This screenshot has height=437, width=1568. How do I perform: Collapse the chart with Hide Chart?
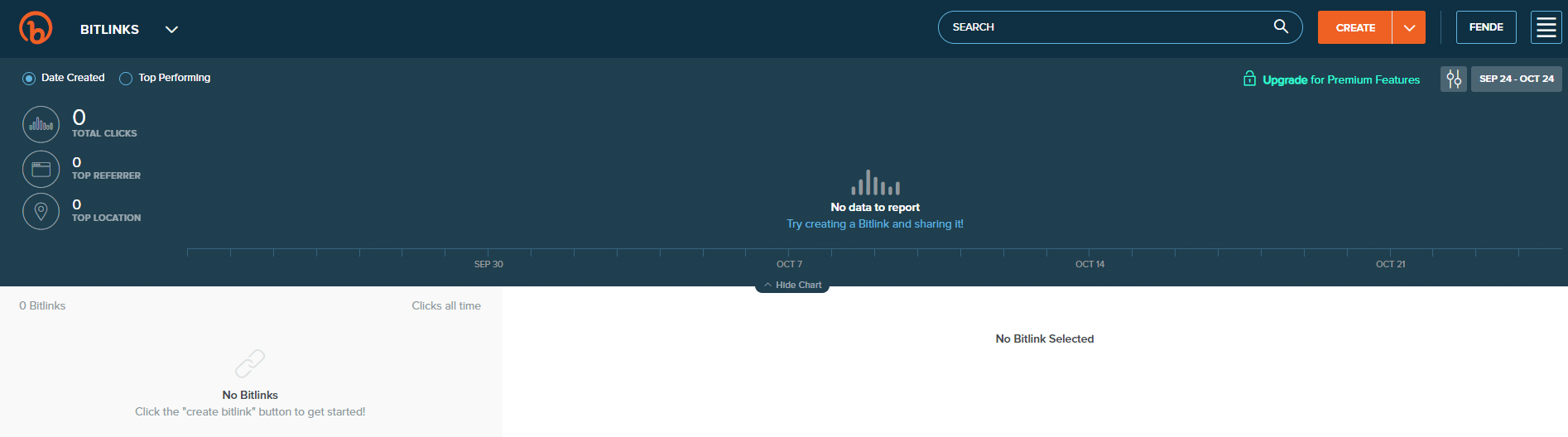click(x=792, y=285)
